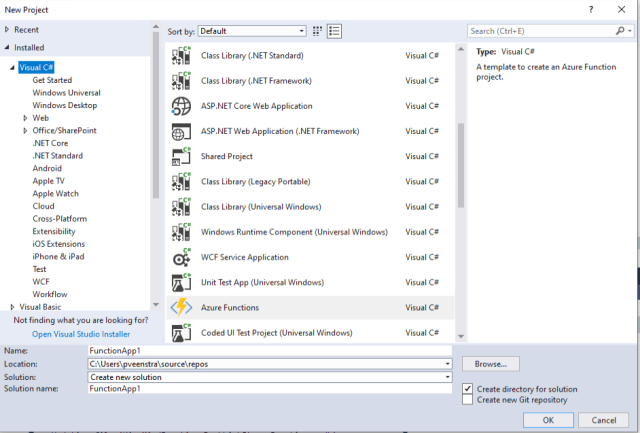This screenshot has width=640, height=433.
Task: Close the New Project dialog
Action: click(x=621, y=9)
